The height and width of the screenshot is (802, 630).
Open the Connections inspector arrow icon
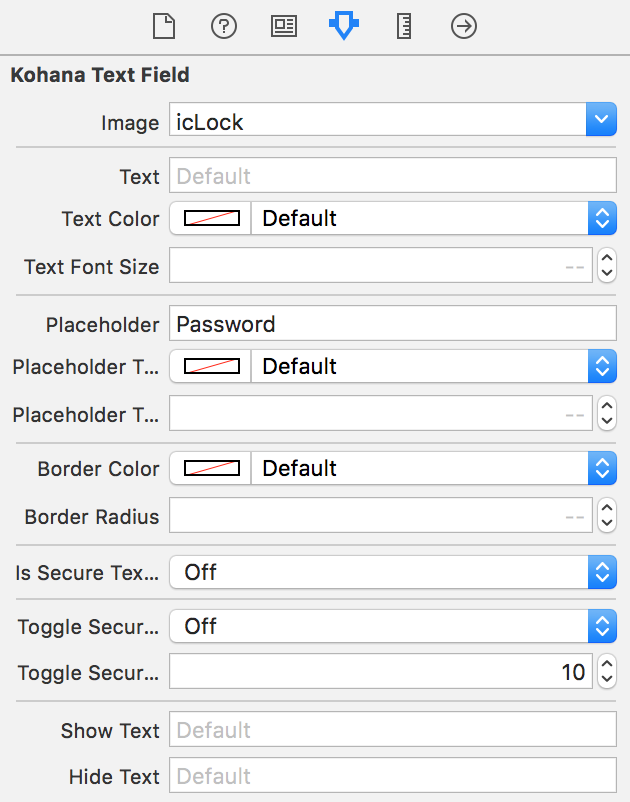pyautogui.click(x=464, y=26)
